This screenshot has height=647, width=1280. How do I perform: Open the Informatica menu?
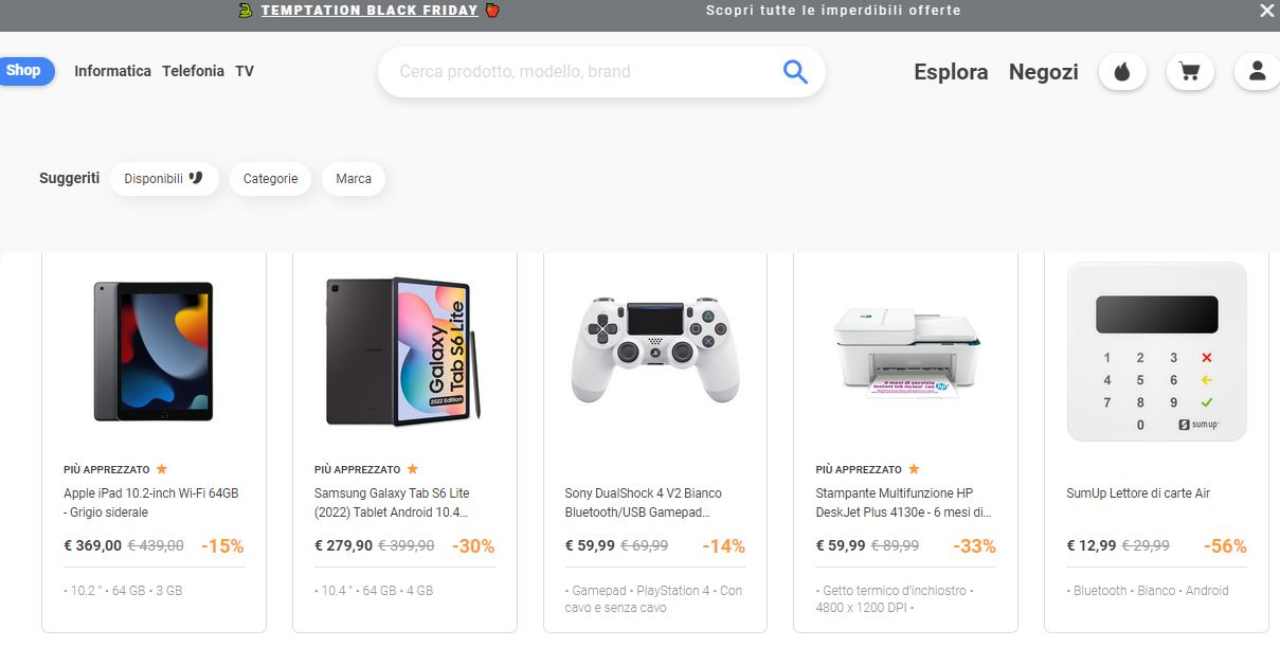113,71
